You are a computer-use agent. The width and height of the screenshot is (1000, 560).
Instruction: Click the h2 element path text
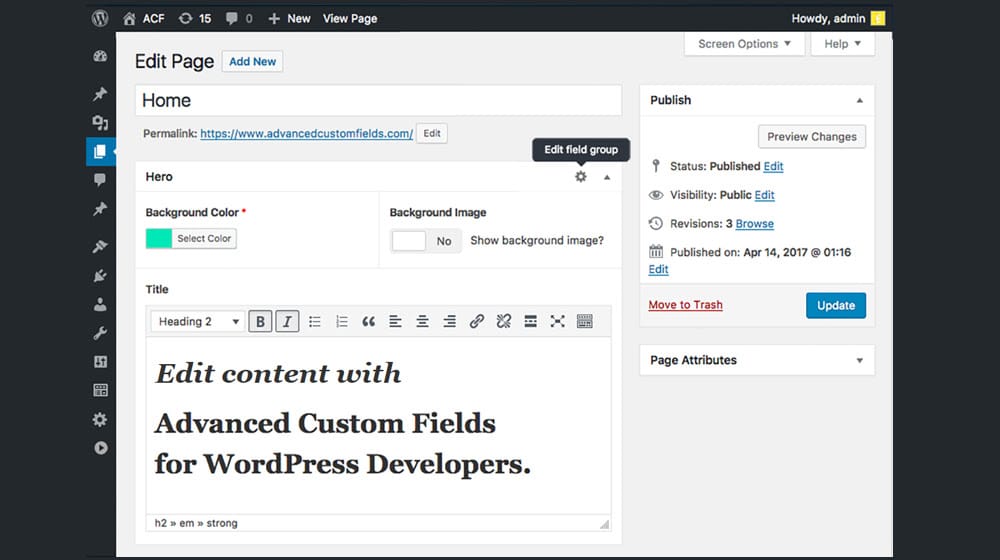point(161,523)
